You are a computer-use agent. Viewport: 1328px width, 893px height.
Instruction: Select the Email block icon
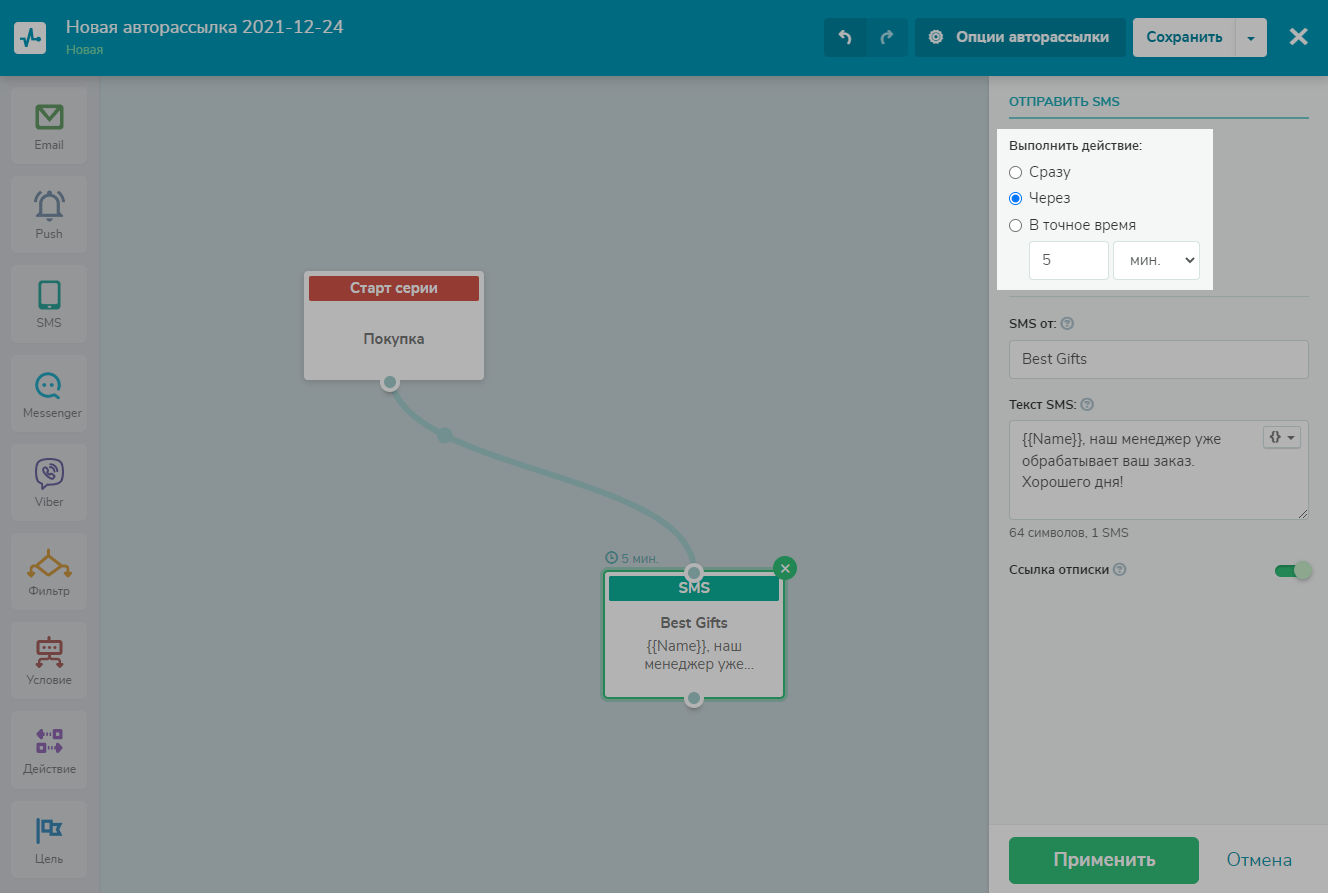point(49,125)
